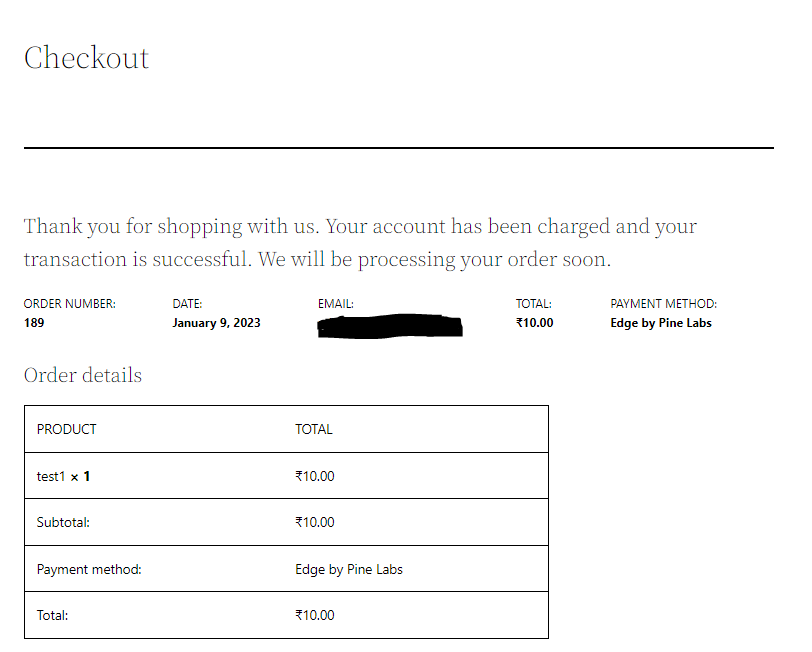The height and width of the screenshot is (652, 812).
Task: Click the date January 9, 2023
Action: [216, 323]
